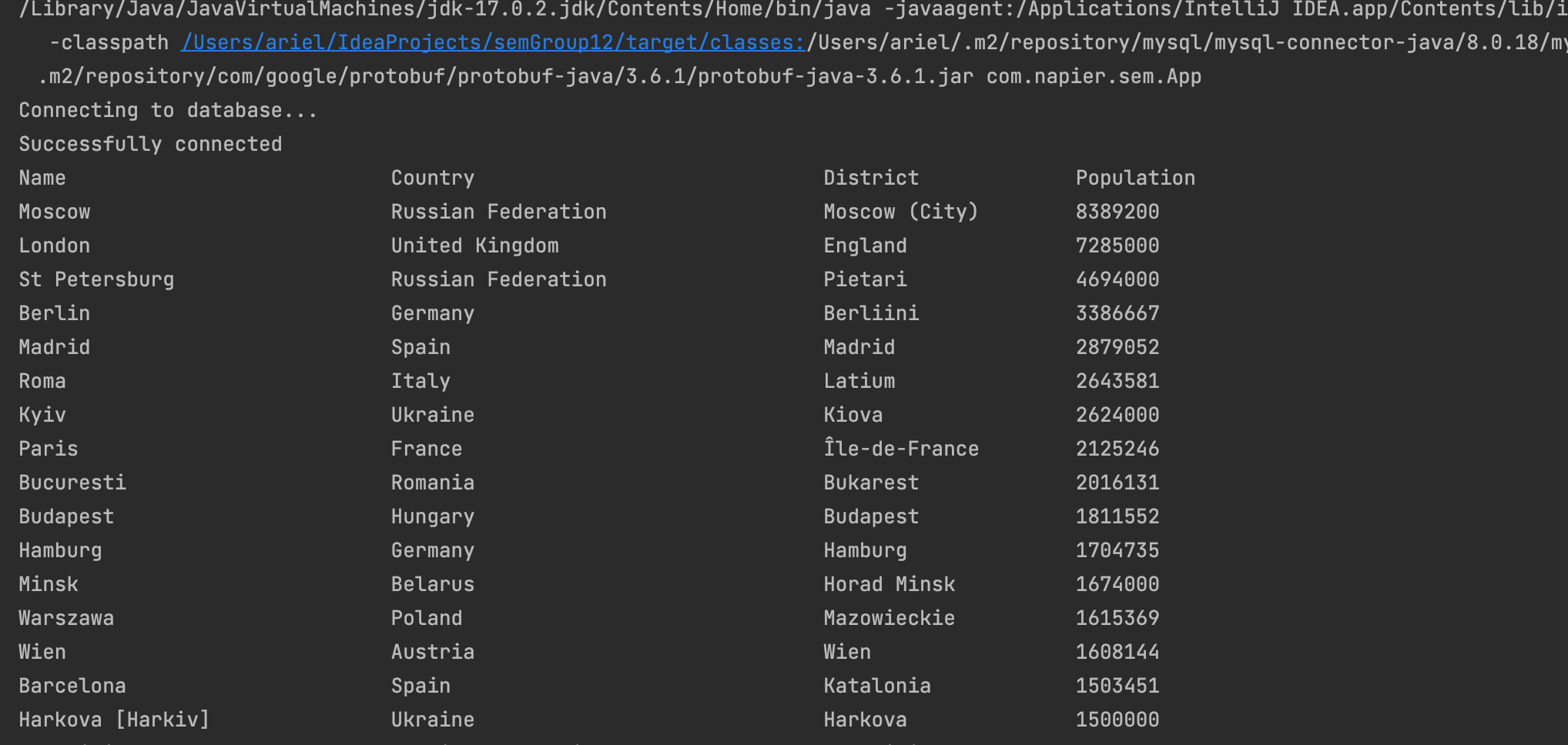Click population value 1500000
The width and height of the screenshot is (1568, 745).
pyautogui.click(x=1117, y=720)
